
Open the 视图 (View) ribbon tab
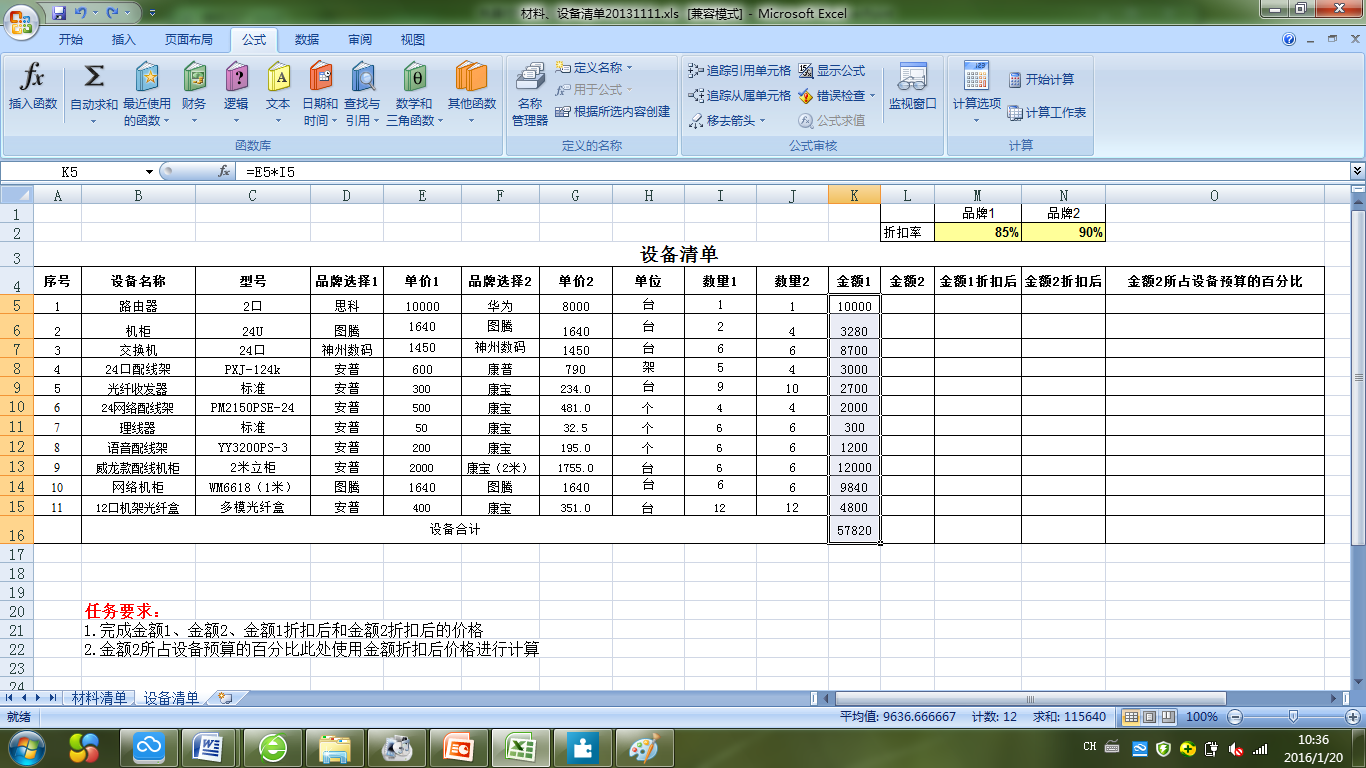point(413,40)
